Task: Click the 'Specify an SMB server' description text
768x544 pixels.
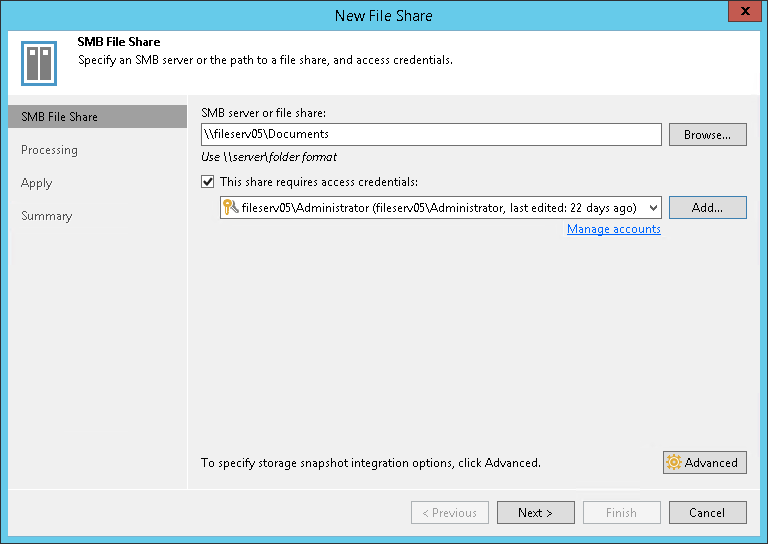Action: [265, 60]
